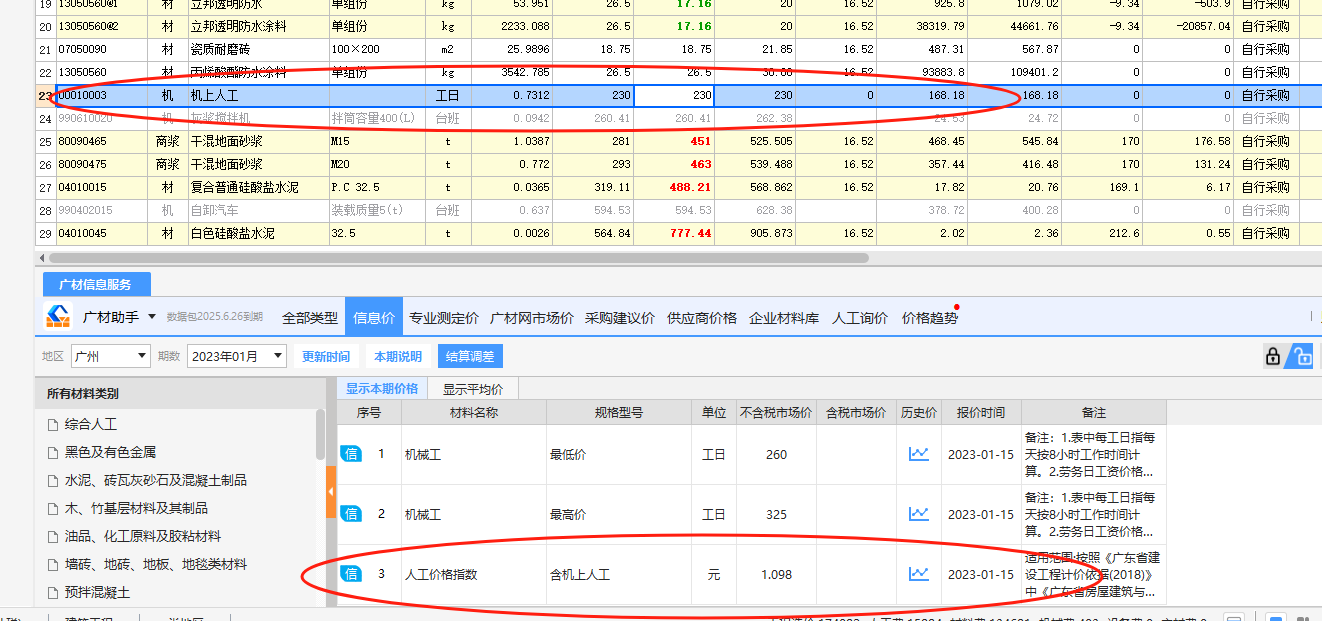This screenshot has height=621, width=1322.
Task: Click row number 29 header
Action: [45, 233]
